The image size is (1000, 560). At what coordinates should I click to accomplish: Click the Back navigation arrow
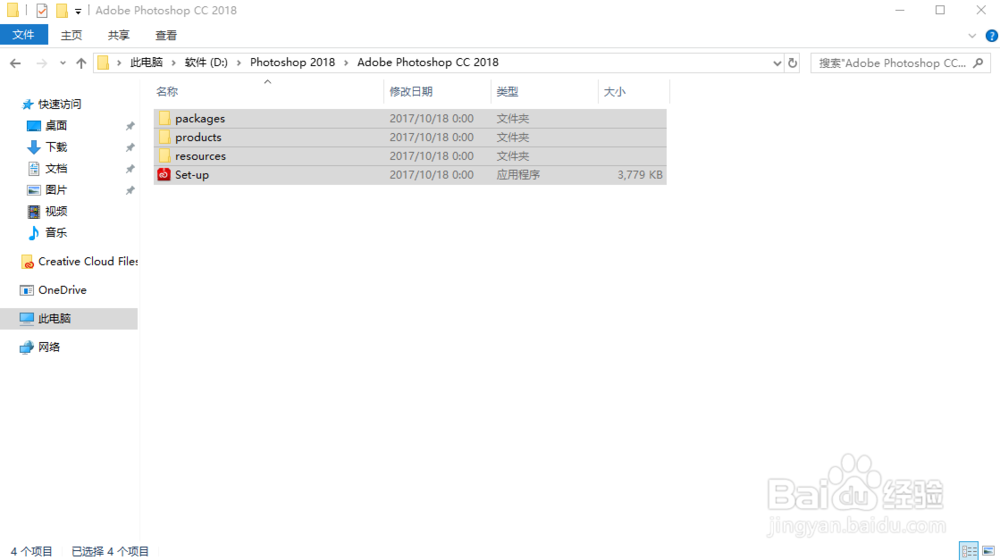click(15, 63)
